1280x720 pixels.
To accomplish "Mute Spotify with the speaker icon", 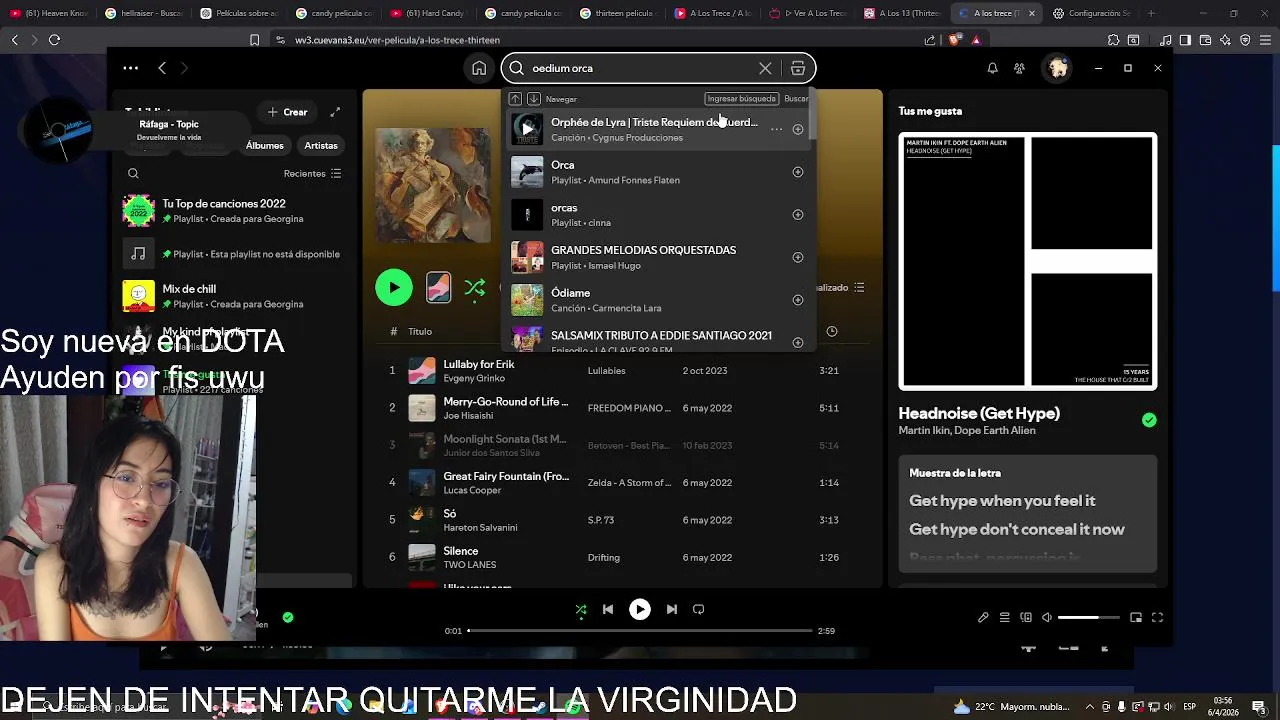I will click(1047, 618).
